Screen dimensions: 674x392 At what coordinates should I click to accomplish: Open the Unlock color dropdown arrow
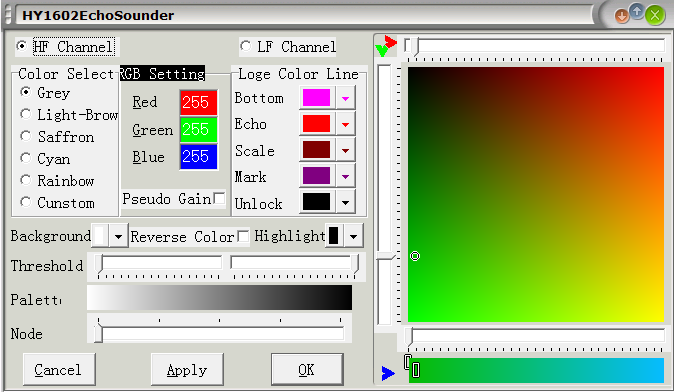pos(345,202)
